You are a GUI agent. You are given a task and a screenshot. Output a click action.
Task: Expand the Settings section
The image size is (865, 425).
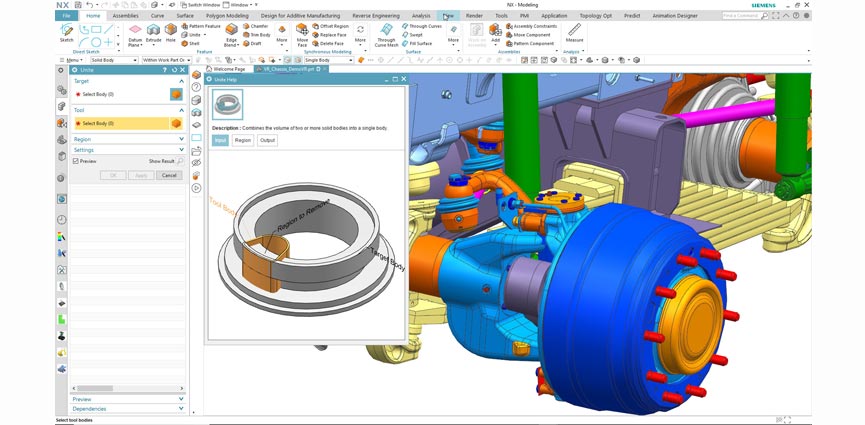[x=127, y=150]
